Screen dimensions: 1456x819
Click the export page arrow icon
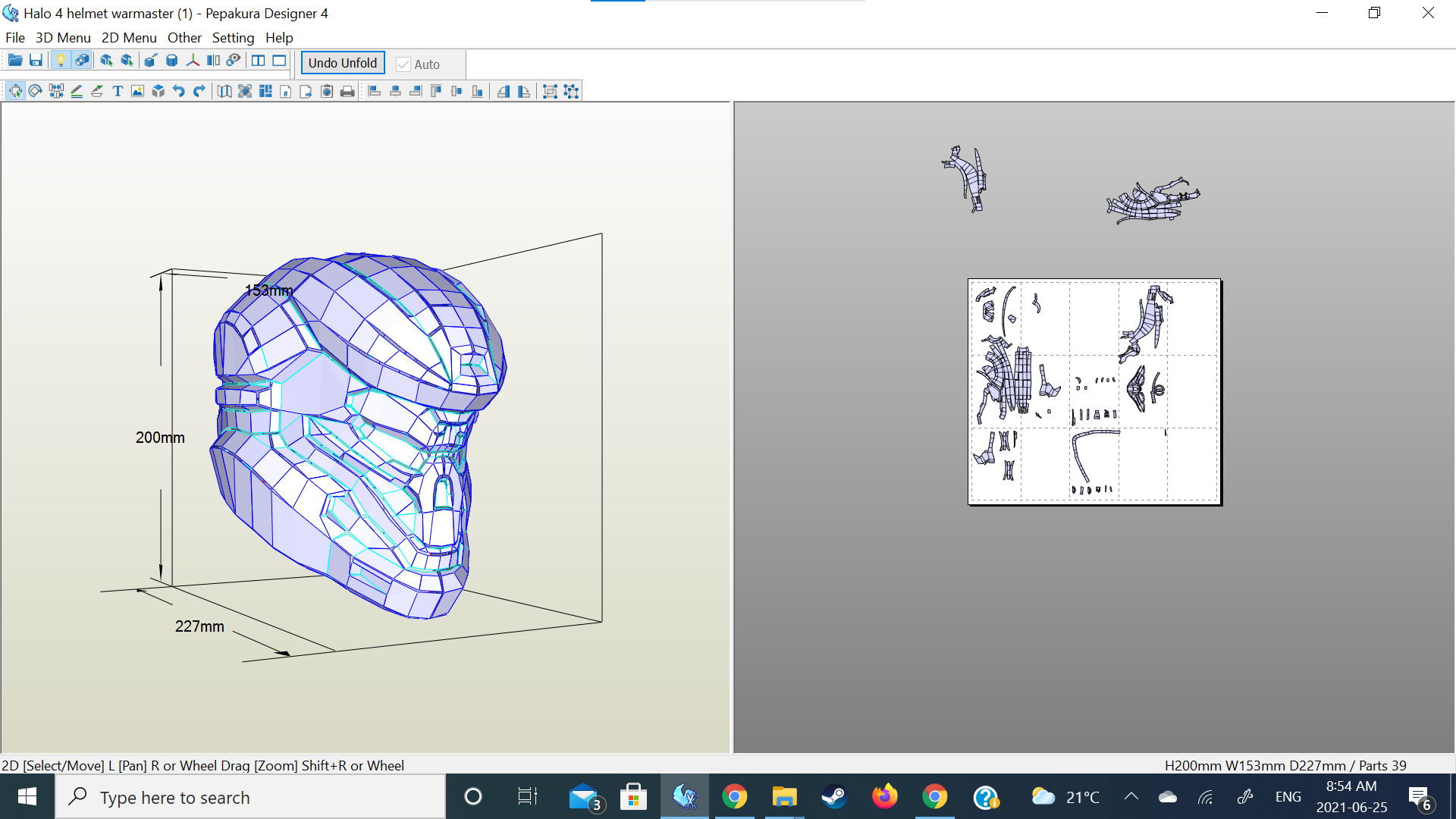(306, 91)
